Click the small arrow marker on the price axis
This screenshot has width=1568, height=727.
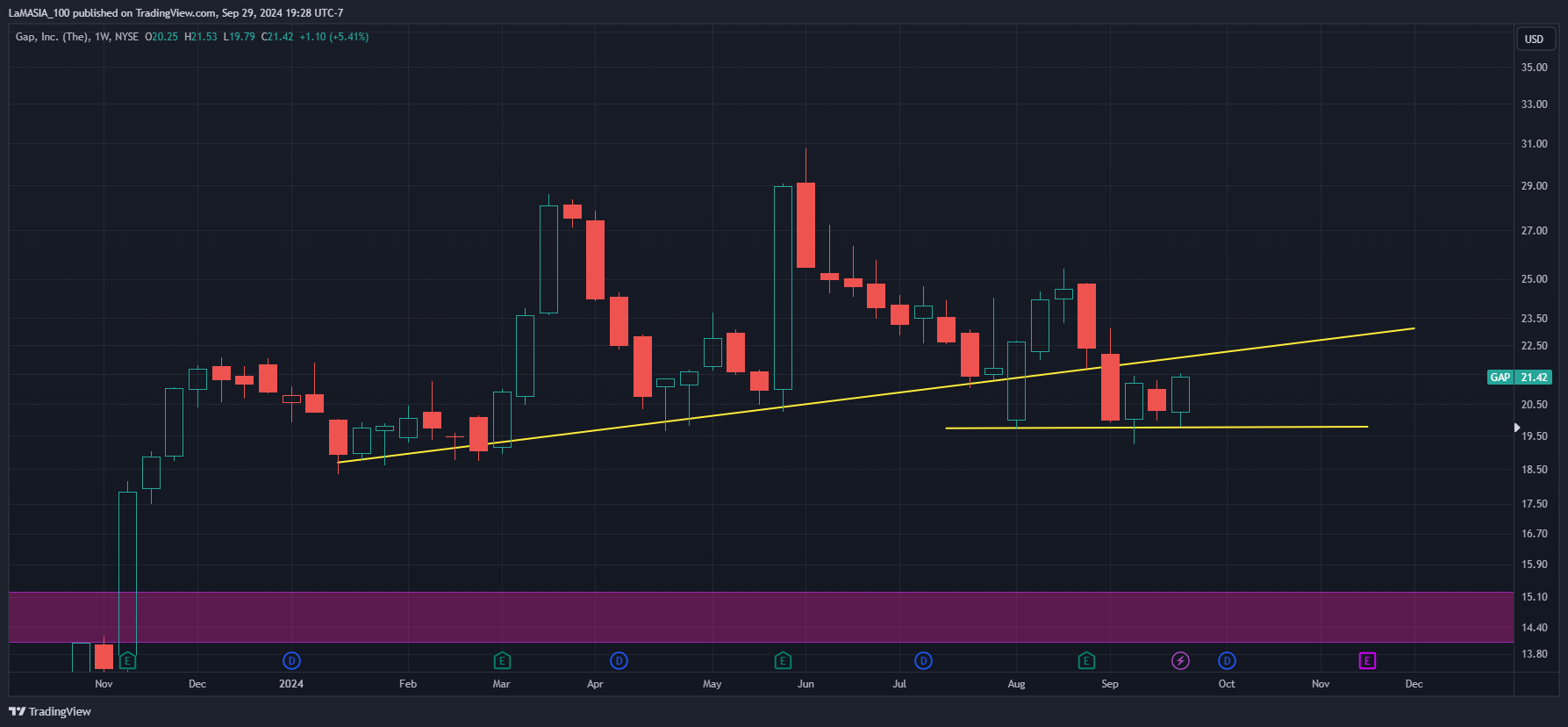[1516, 428]
